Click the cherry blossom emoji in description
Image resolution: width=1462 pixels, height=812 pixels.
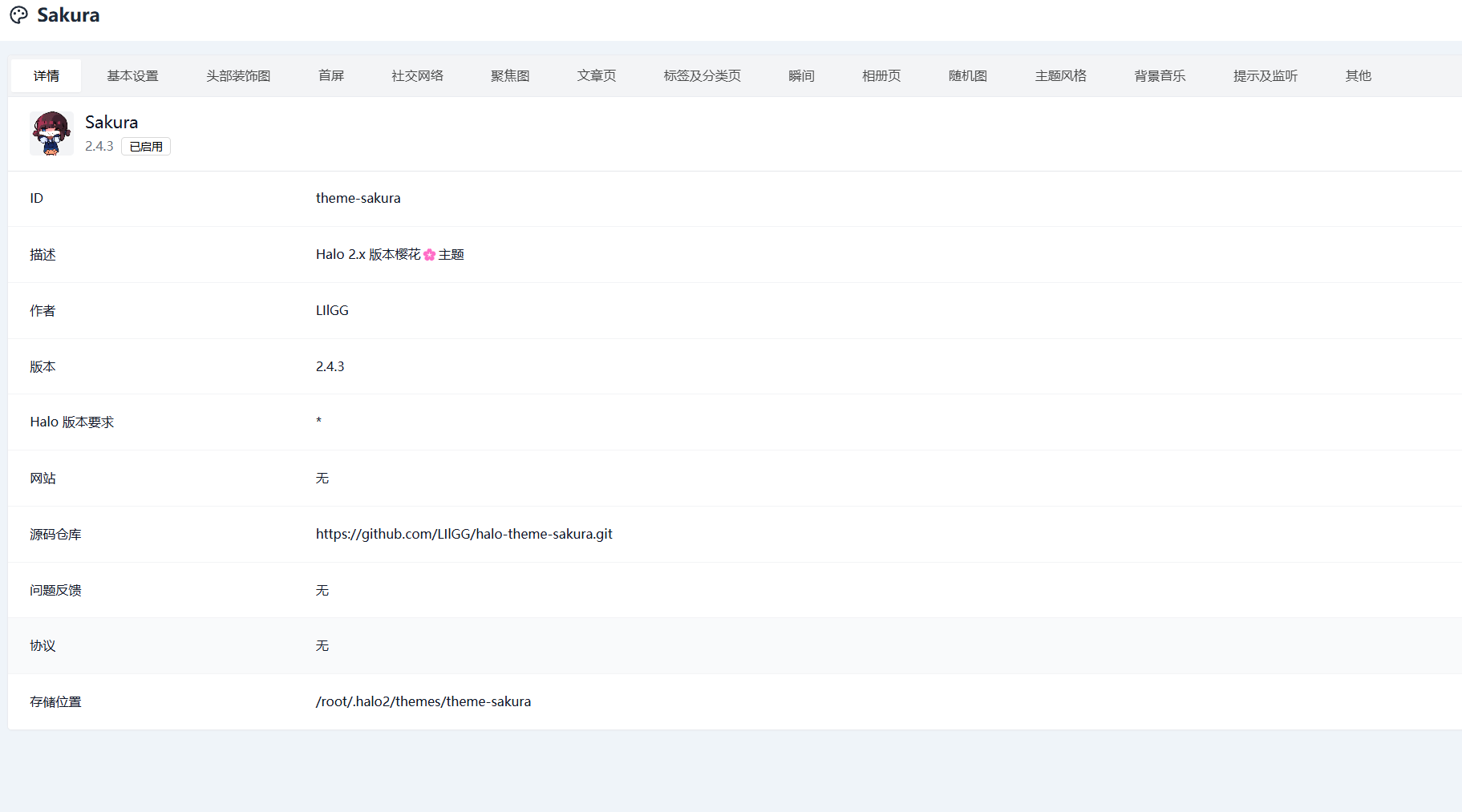point(429,255)
